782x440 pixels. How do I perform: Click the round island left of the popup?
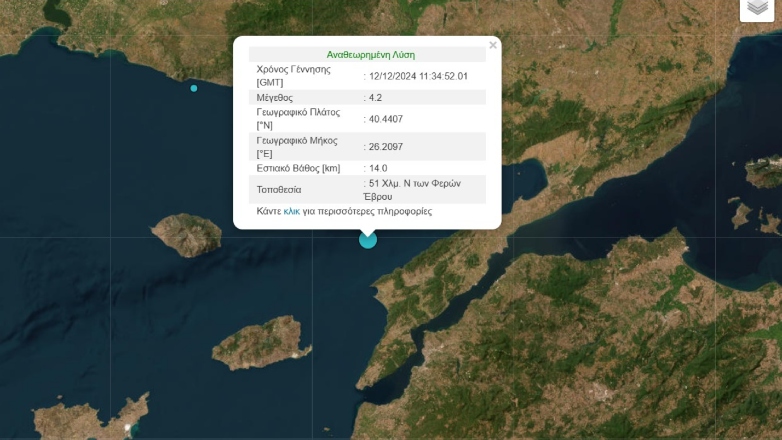186,234
